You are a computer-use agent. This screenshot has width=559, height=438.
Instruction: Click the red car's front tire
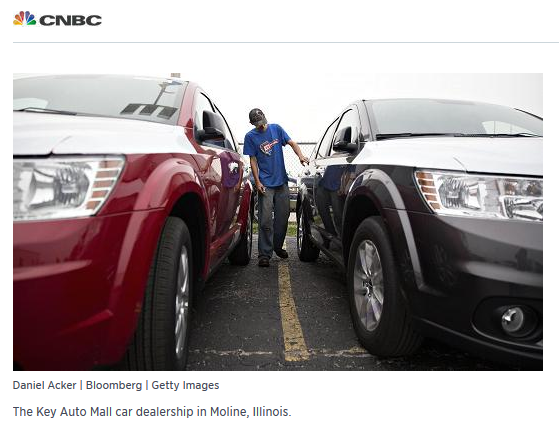[x=167, y=293]
